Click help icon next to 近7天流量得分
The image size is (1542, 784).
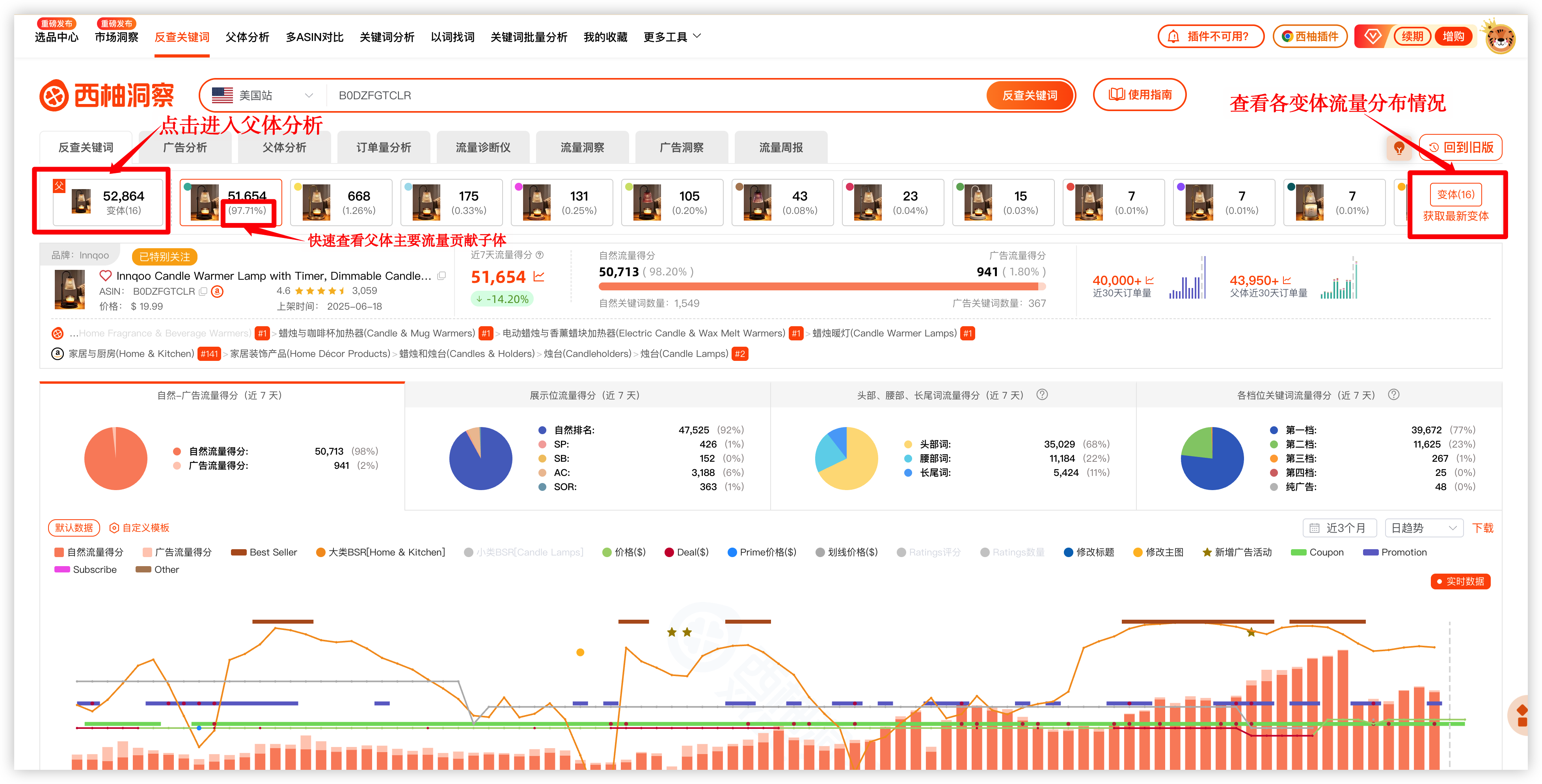tap(540, 255)
